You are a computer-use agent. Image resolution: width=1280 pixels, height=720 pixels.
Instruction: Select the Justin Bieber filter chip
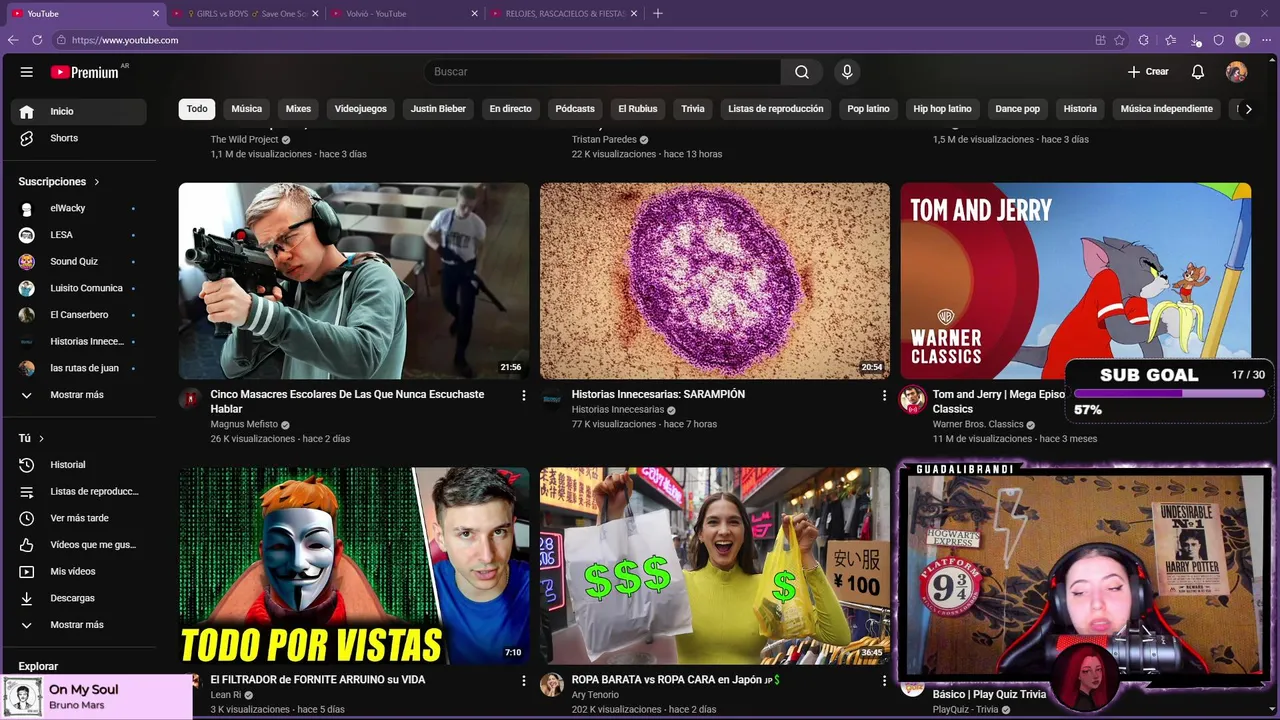click(x=438, y=109)
